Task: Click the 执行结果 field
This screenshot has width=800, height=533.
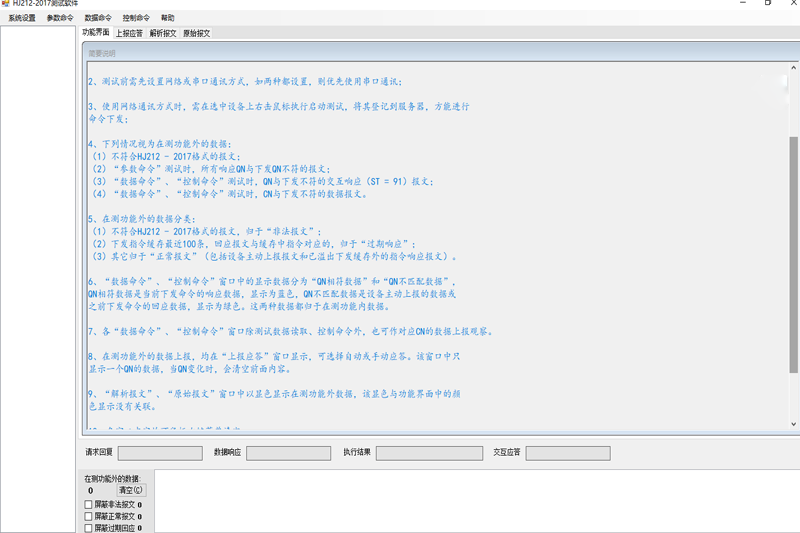Action: [x=428, y=453]
